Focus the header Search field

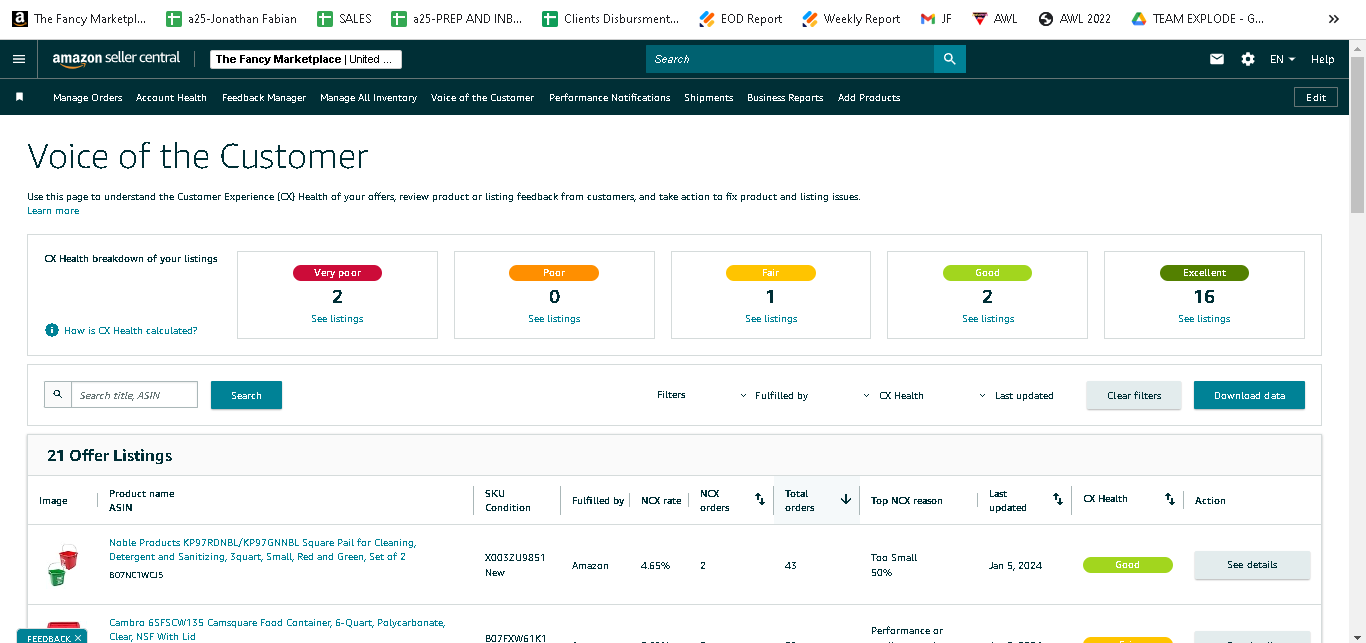coord(790,59)
